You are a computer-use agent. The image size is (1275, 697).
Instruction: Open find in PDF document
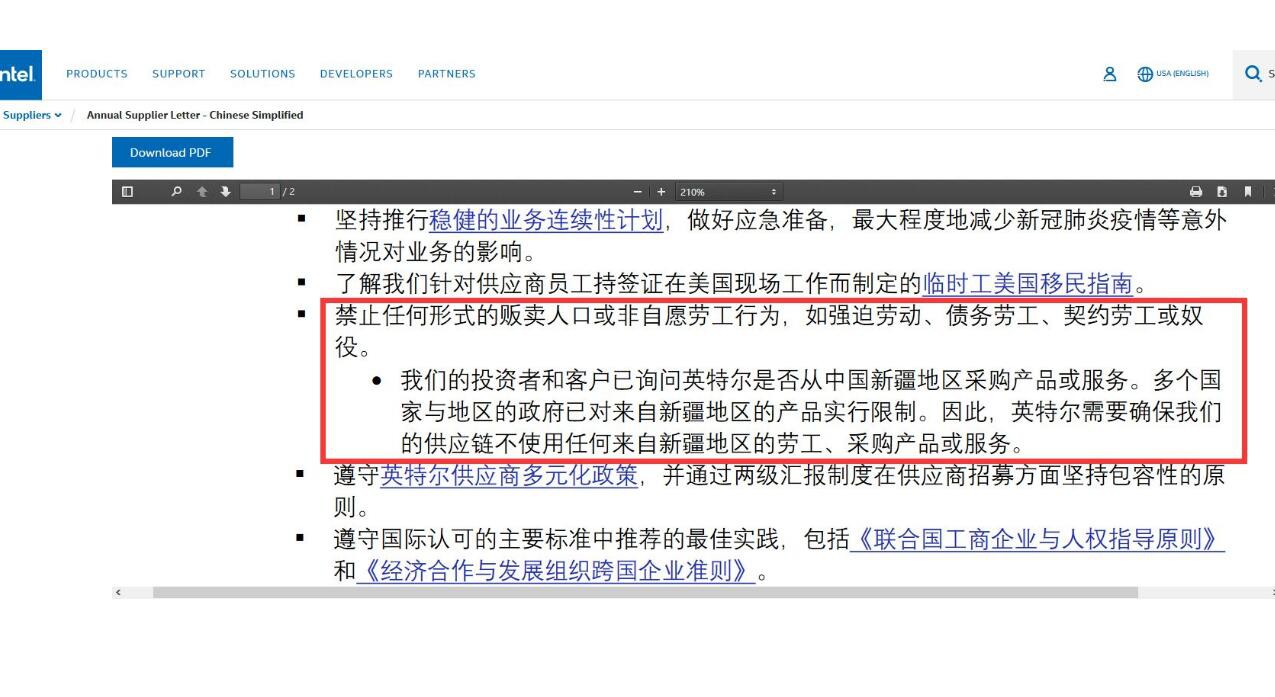point(175,191)
